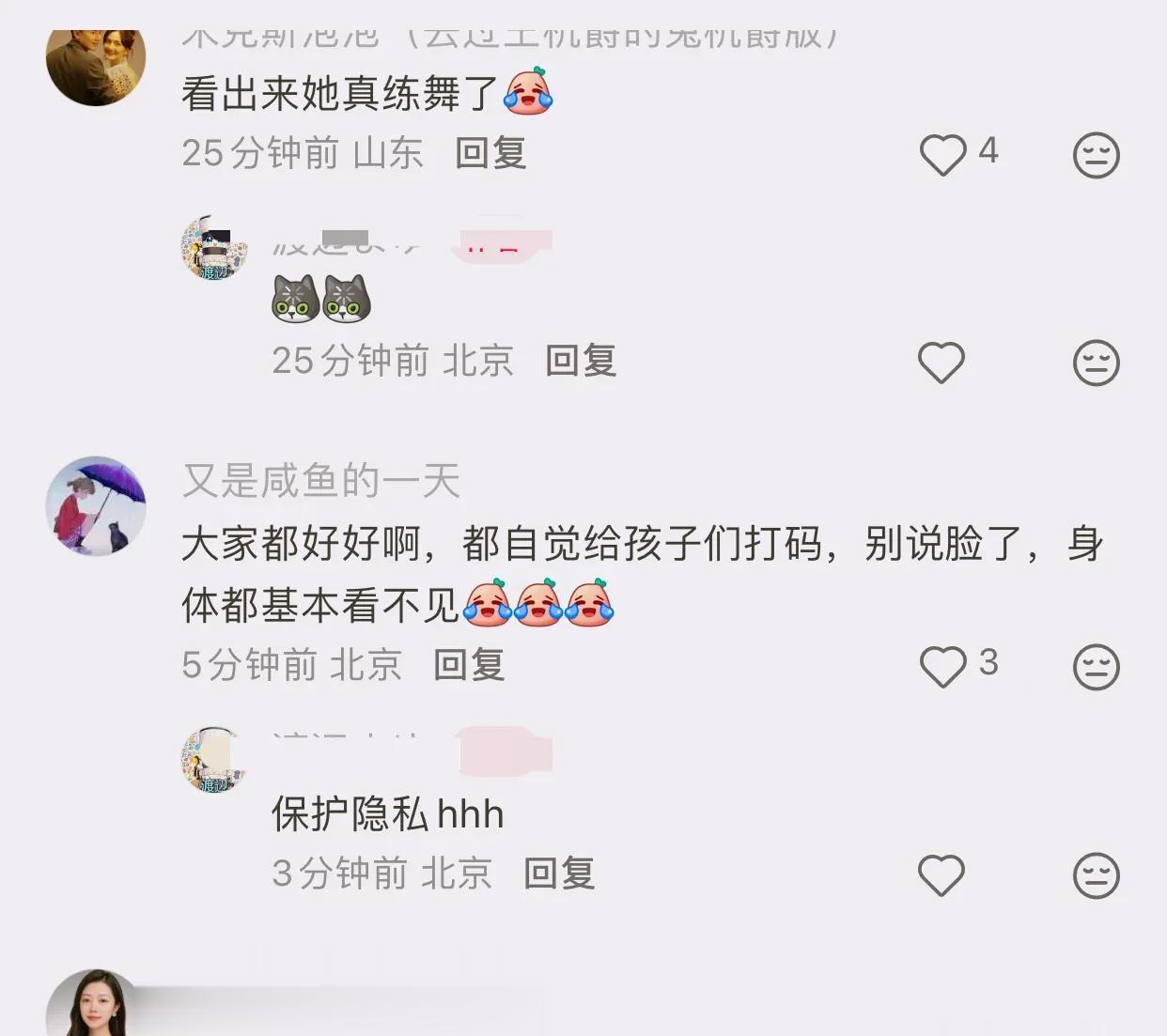Like the cat emoji reply
The width and height of the screenshot is (1167, 1036).
pos(941,363)
